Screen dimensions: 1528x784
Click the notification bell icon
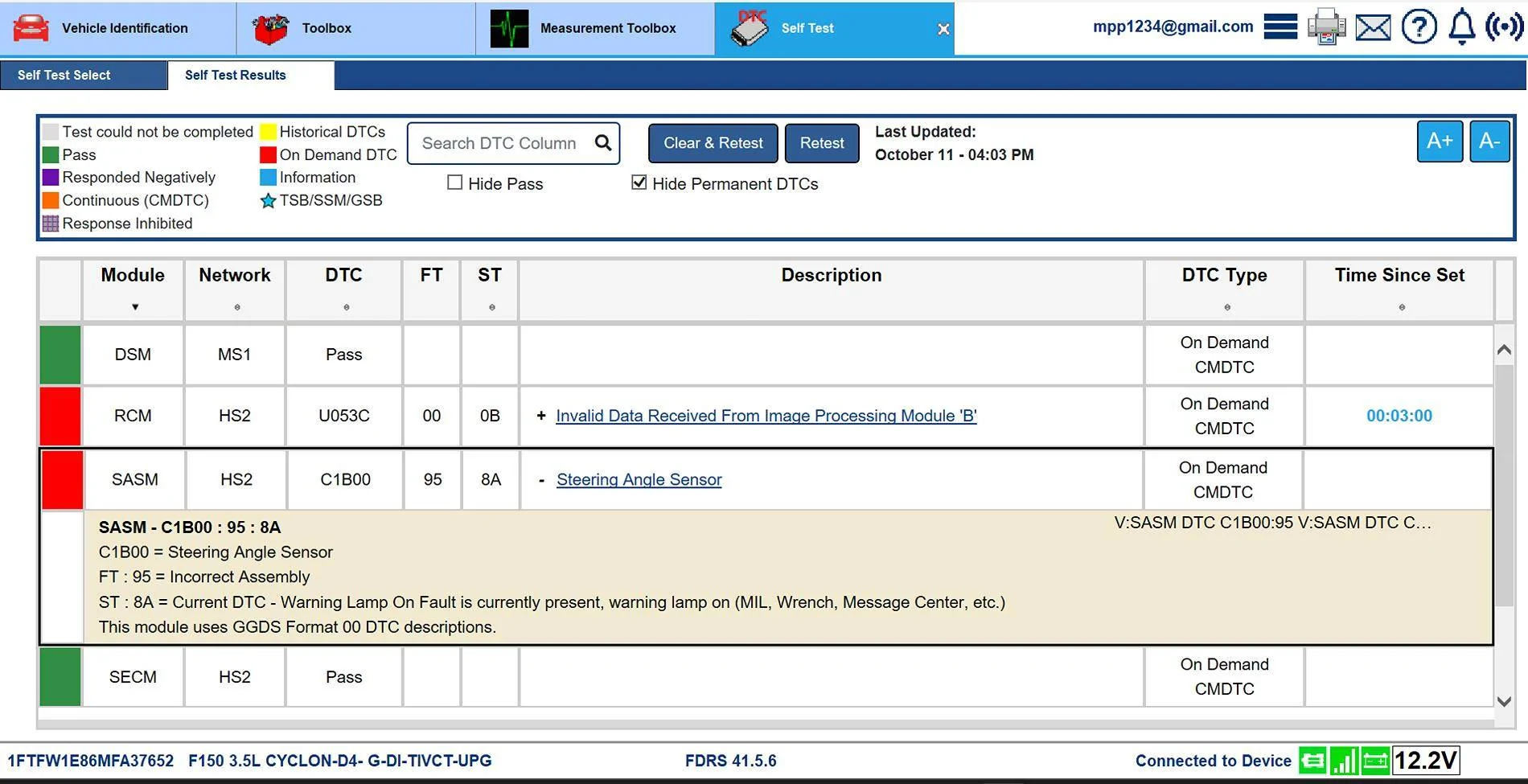[1463, 27]
